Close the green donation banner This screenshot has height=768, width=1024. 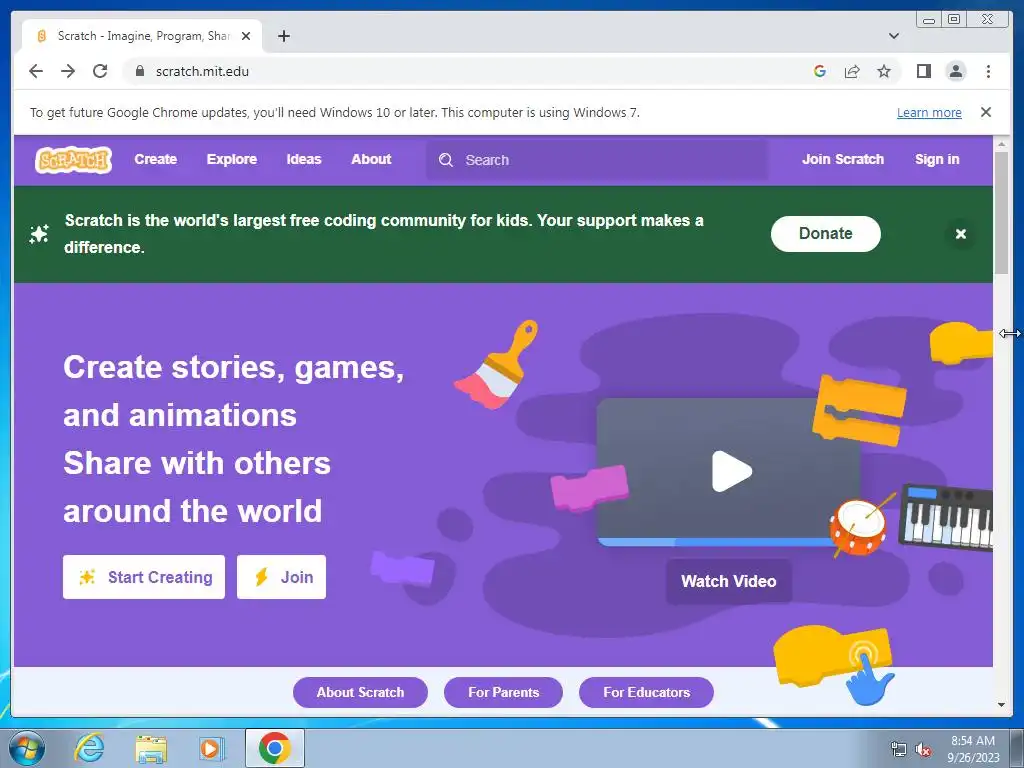[x=960, y=234]
